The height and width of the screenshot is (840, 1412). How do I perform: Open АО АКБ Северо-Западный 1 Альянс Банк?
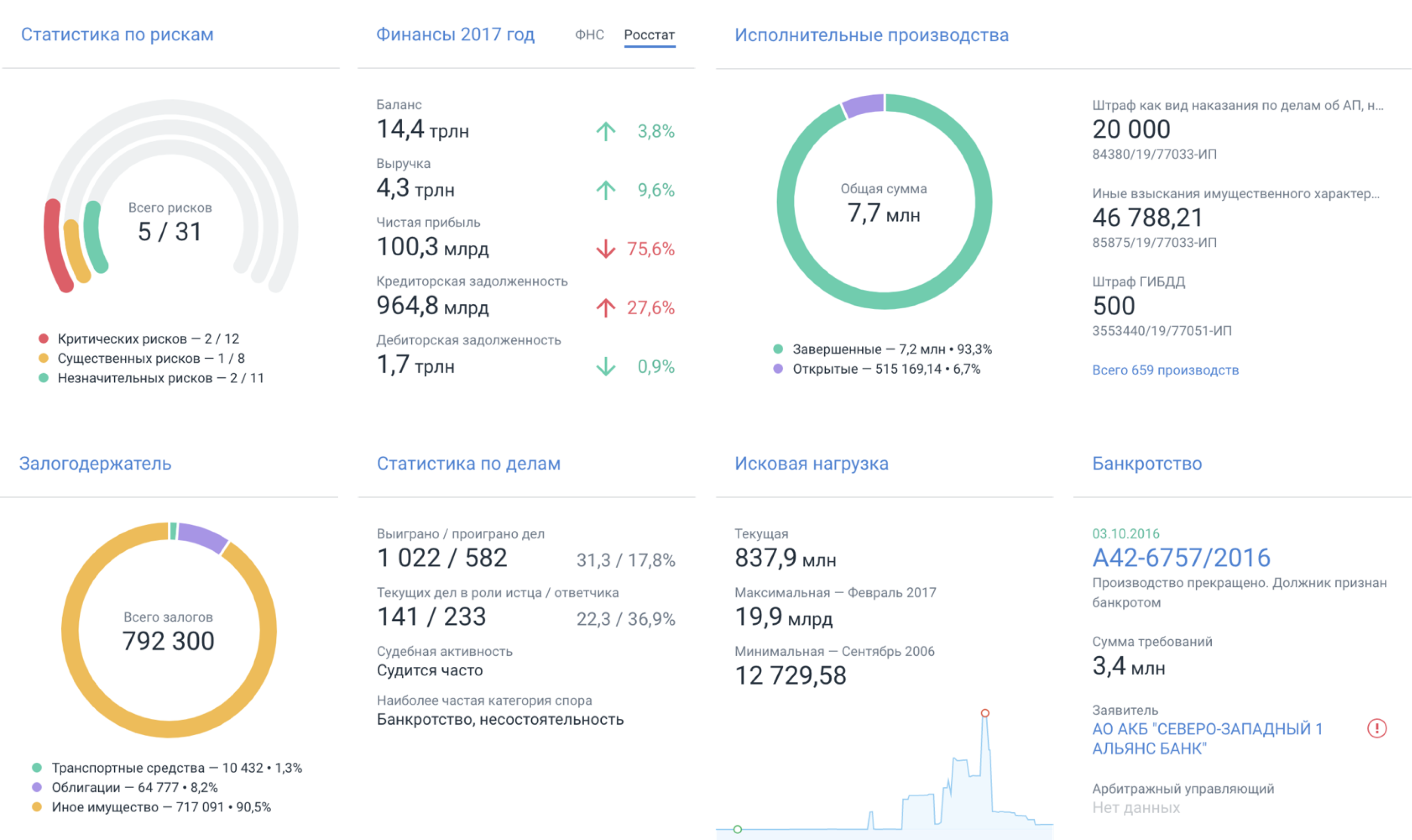1206,738
